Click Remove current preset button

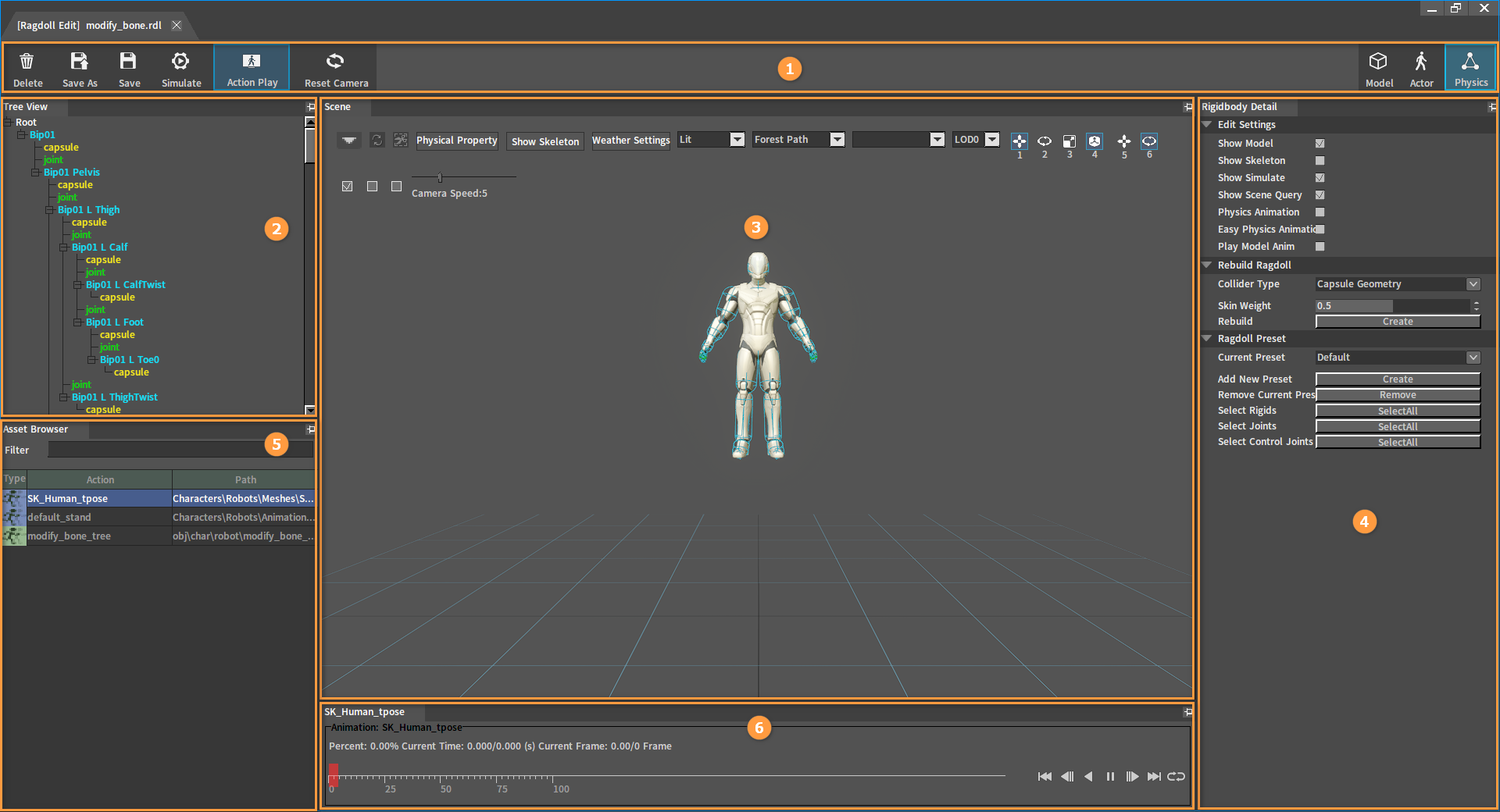click(x=1398, y=395)
